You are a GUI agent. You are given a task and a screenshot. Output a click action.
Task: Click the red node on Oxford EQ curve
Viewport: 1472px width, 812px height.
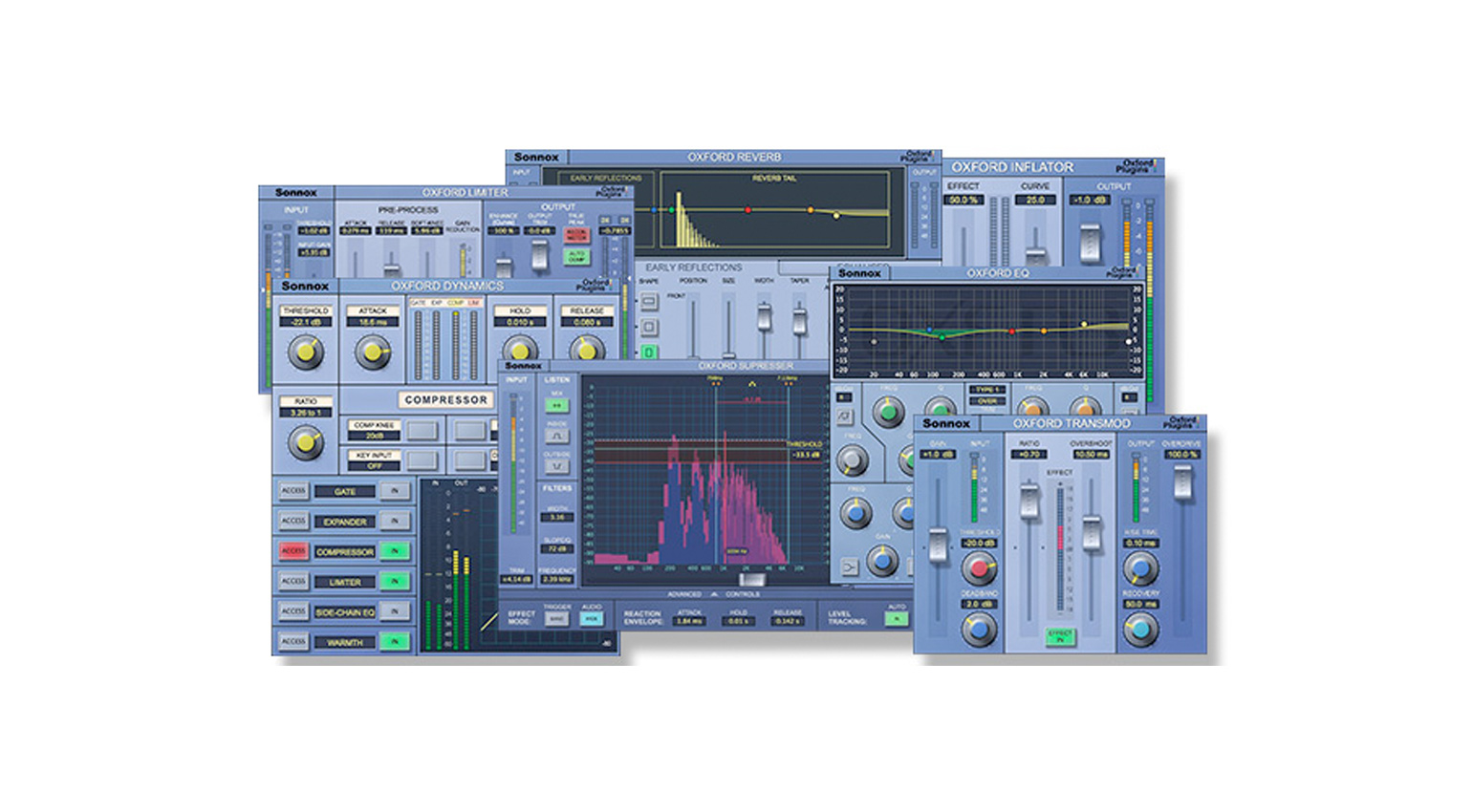point(1012,331)
